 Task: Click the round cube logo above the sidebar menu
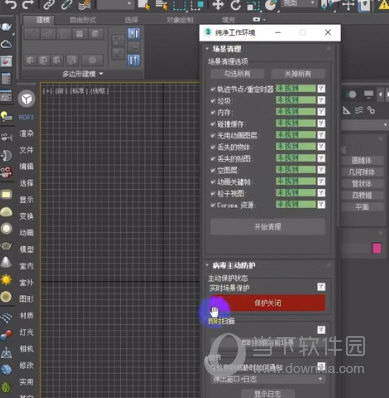tap(26, 98)
